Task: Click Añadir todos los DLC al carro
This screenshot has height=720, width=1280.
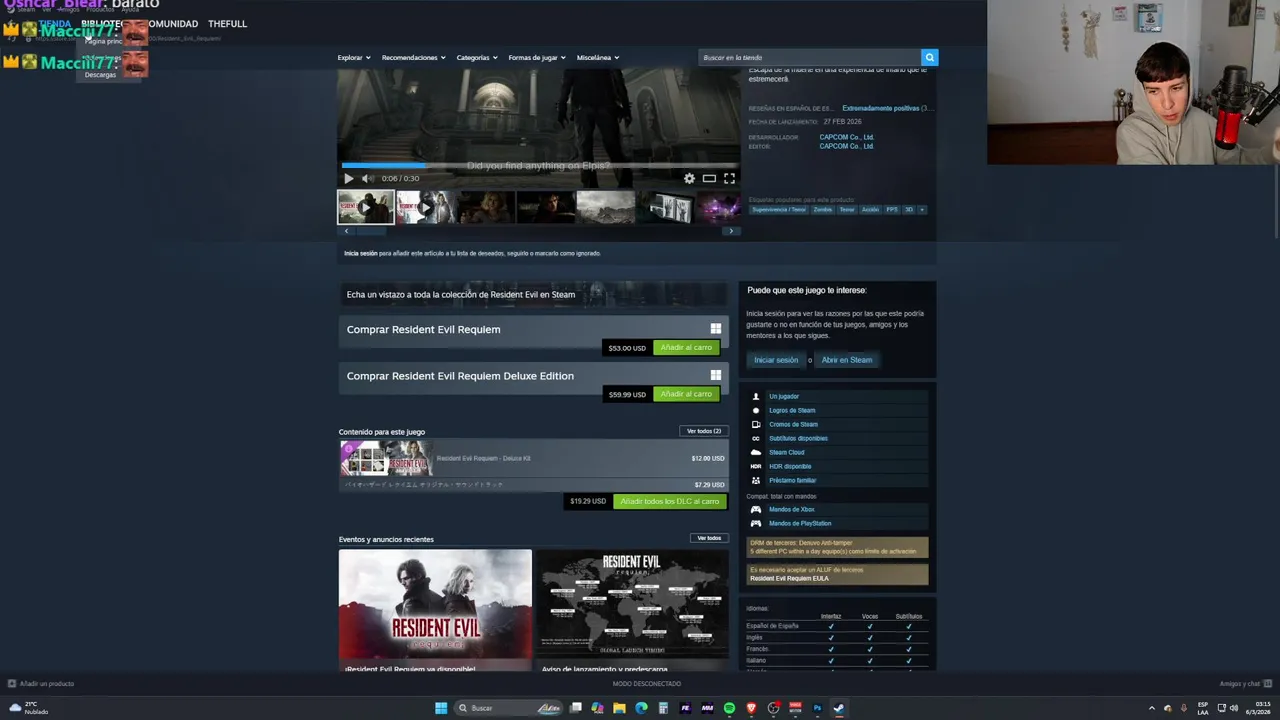Action: point(669,501)
